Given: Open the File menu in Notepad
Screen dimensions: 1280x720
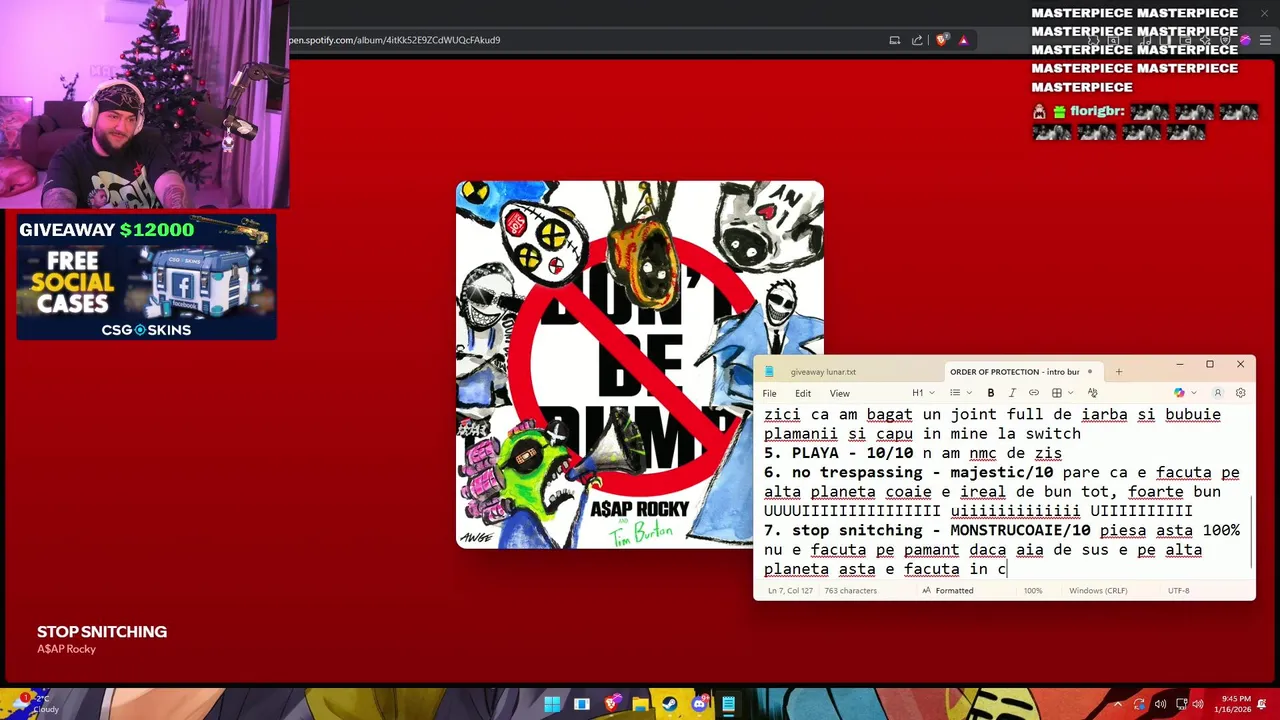Looking at the screenshot, I should coord(769,393).
